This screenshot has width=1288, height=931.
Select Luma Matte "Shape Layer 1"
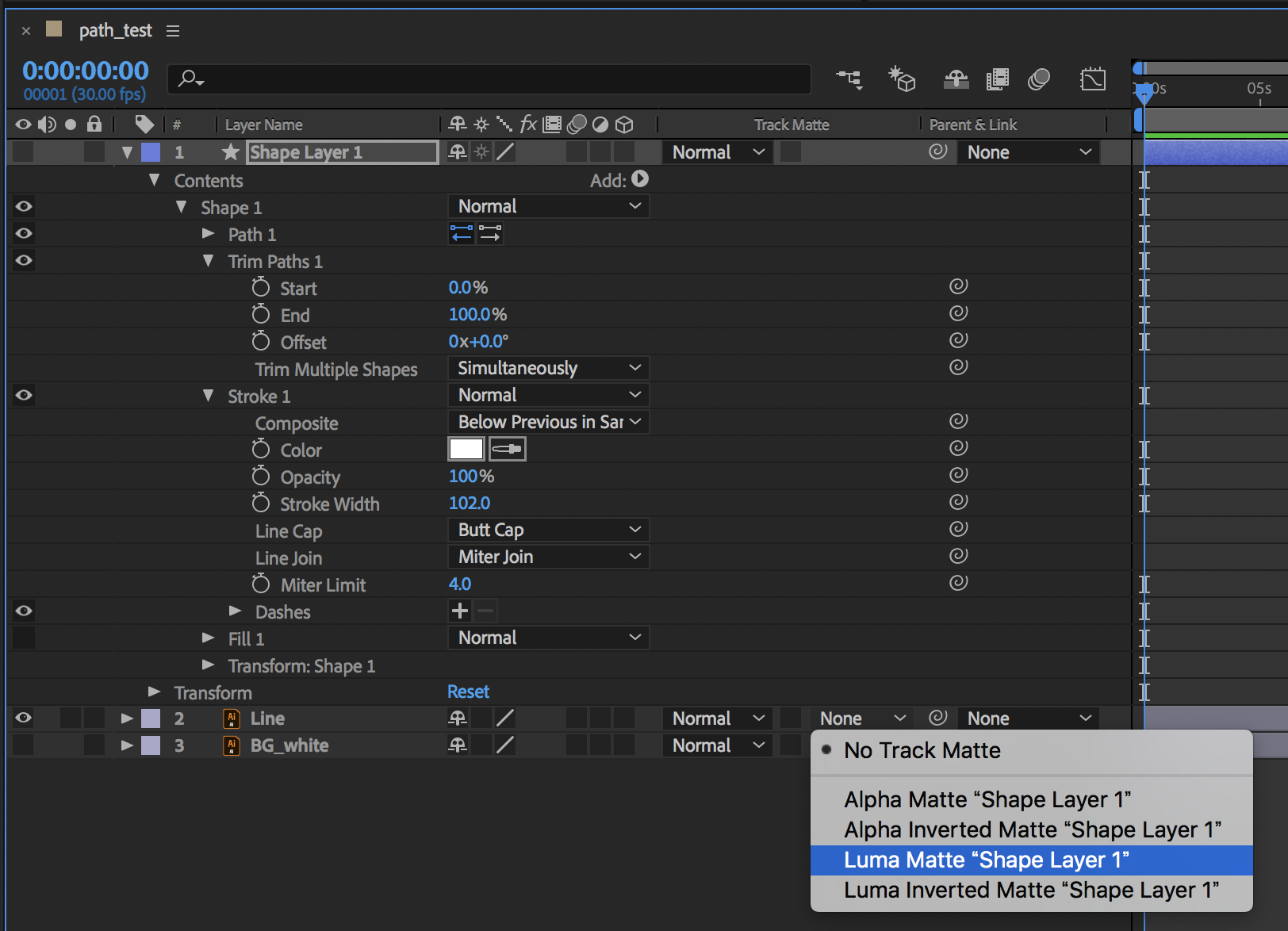pyautogui.click(x=1032, y=860)
